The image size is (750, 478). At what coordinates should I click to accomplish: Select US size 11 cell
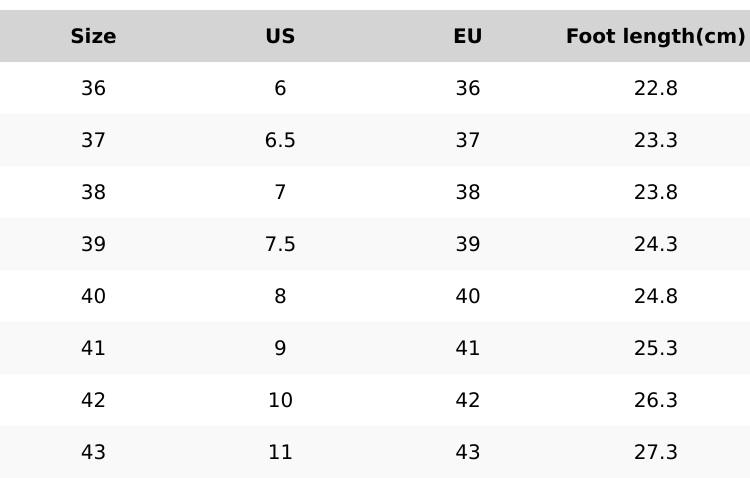click(x=280, y=453)
